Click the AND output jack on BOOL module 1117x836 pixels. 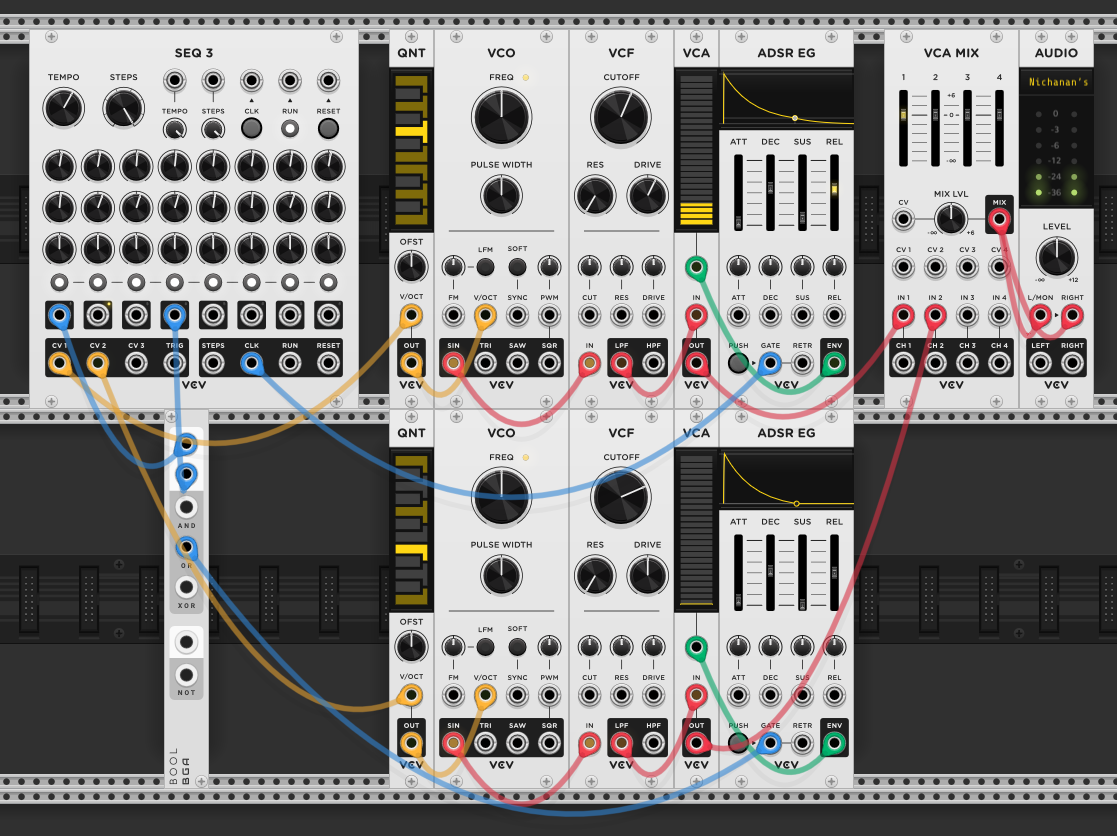point(187,507)
